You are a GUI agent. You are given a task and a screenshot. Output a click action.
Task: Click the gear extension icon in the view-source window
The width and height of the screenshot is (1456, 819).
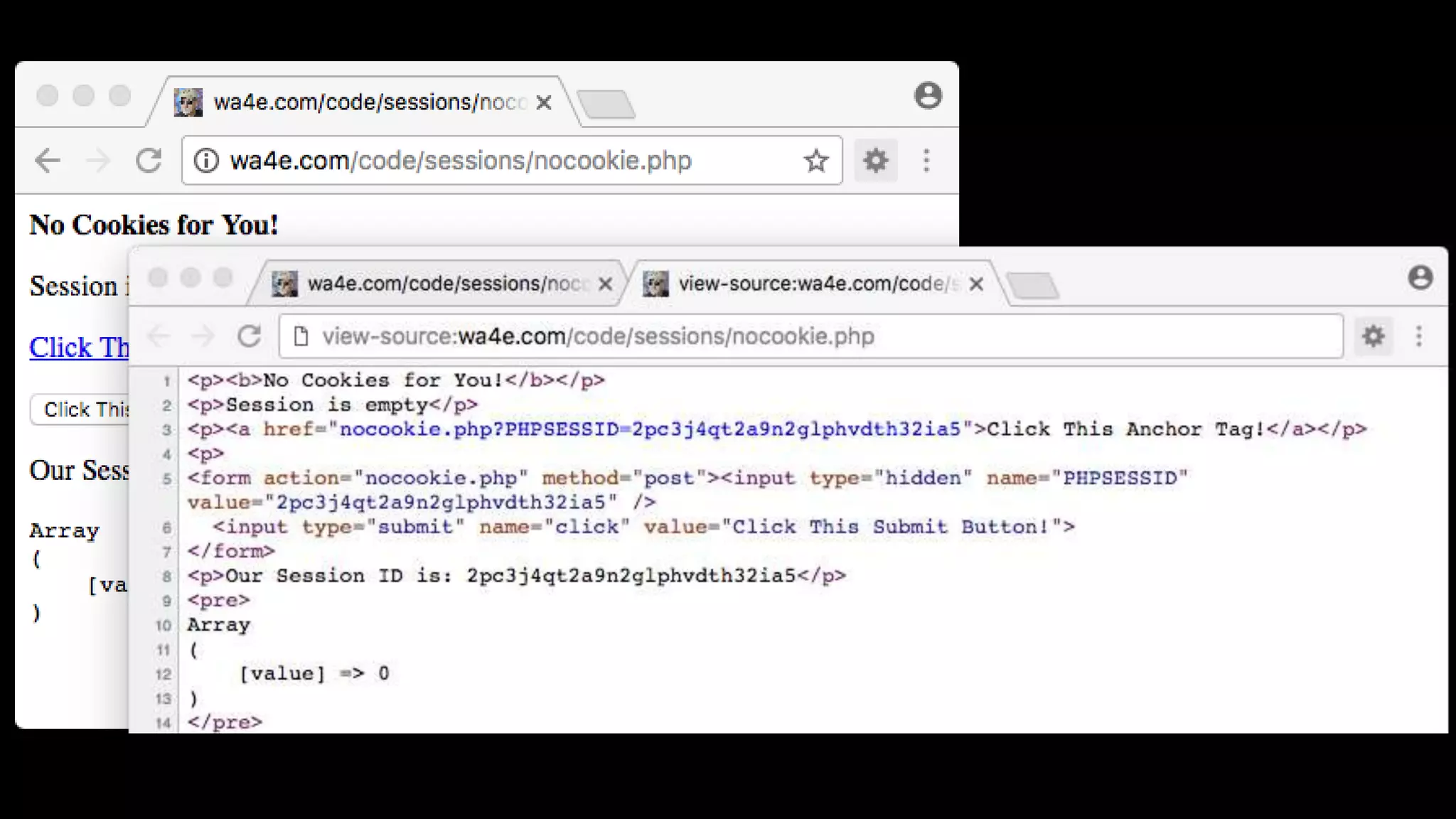pyautogui.click(x=1373, y=336)
